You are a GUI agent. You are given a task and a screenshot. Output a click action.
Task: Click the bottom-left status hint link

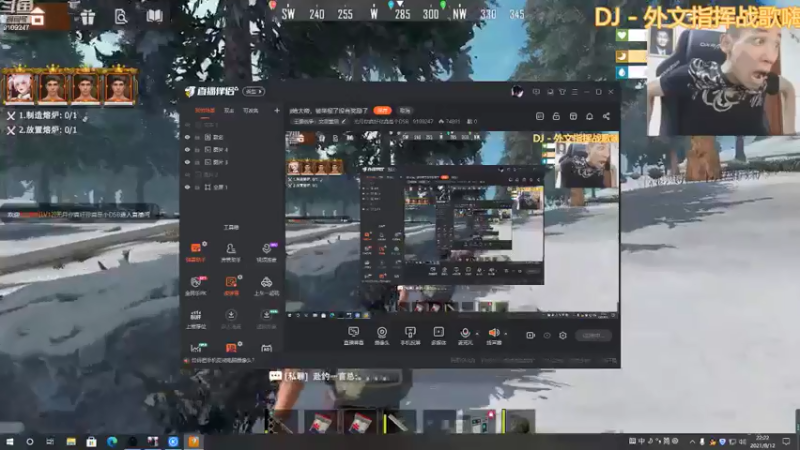coord(219,360)
